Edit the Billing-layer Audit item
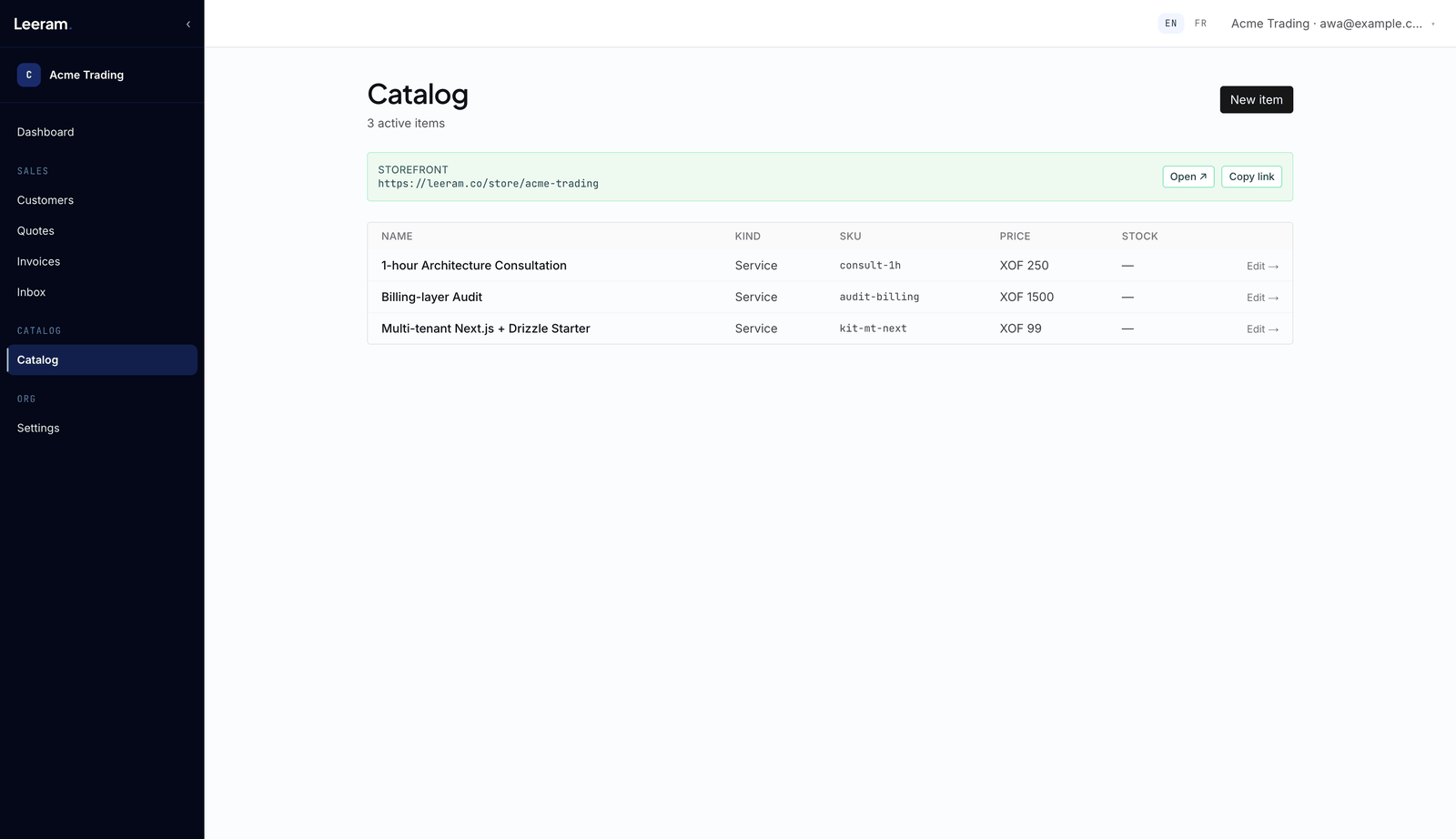 coord(1262,298)
